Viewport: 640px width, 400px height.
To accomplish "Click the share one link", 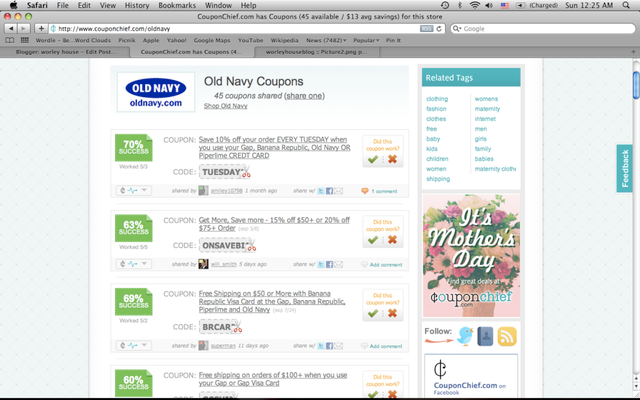I will tap(304, 96).
